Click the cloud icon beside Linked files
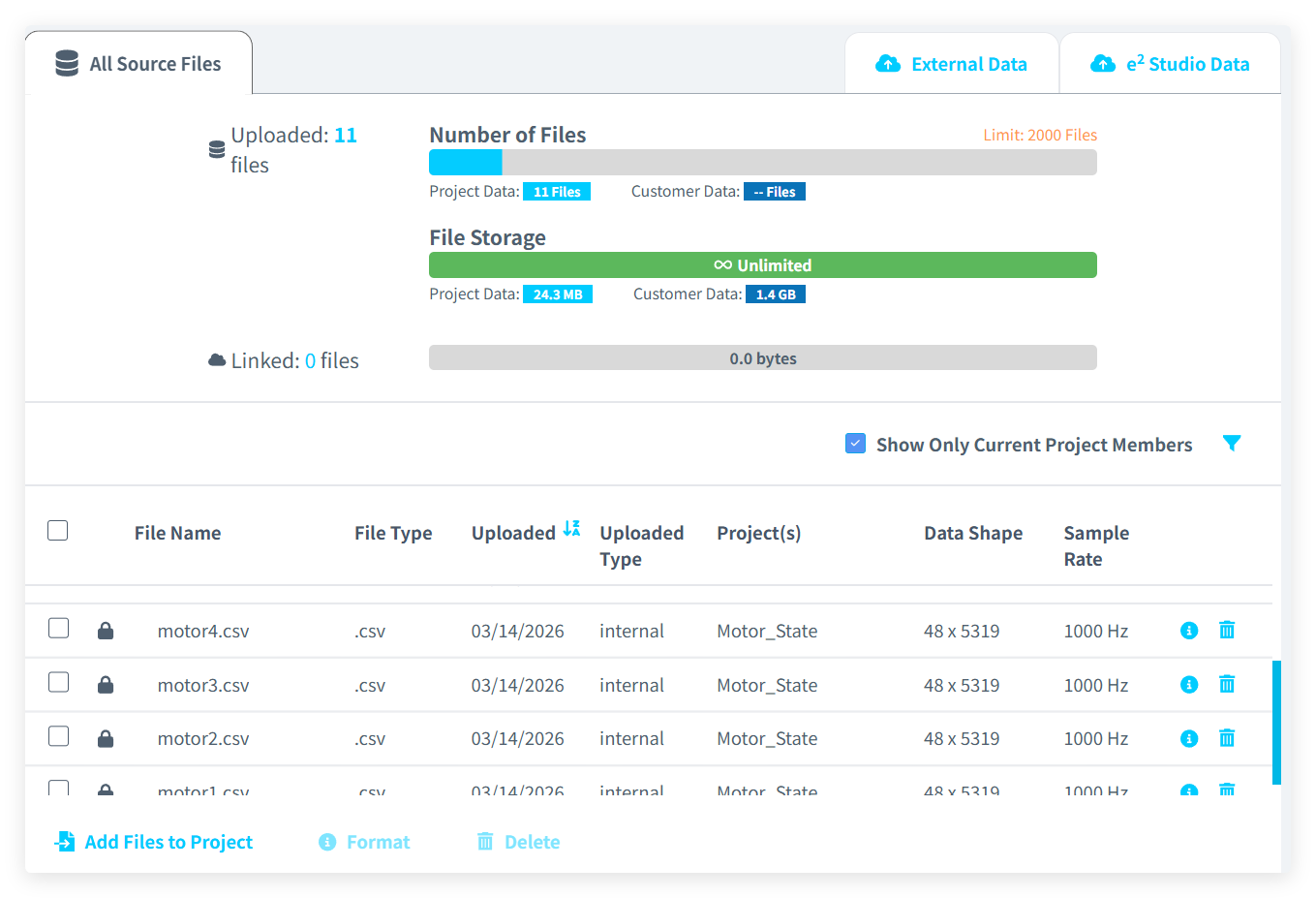The width and height of the screenshot is (1316, 898). [x=217, y=360]
